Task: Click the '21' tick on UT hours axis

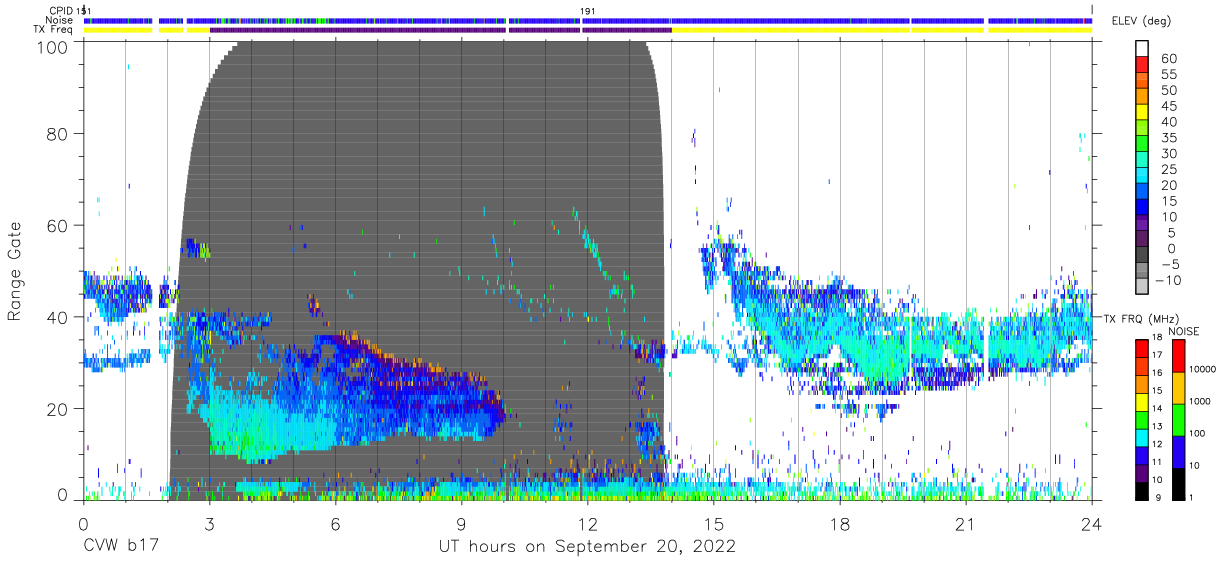Action: point(966,524)
